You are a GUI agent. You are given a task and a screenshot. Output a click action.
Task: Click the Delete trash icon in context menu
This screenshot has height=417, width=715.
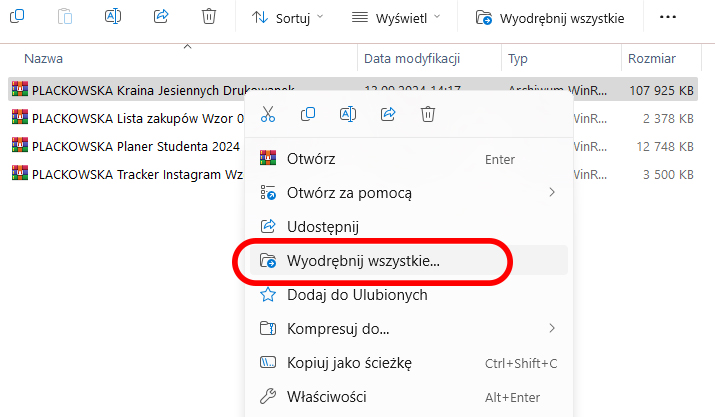click(428, 114)
